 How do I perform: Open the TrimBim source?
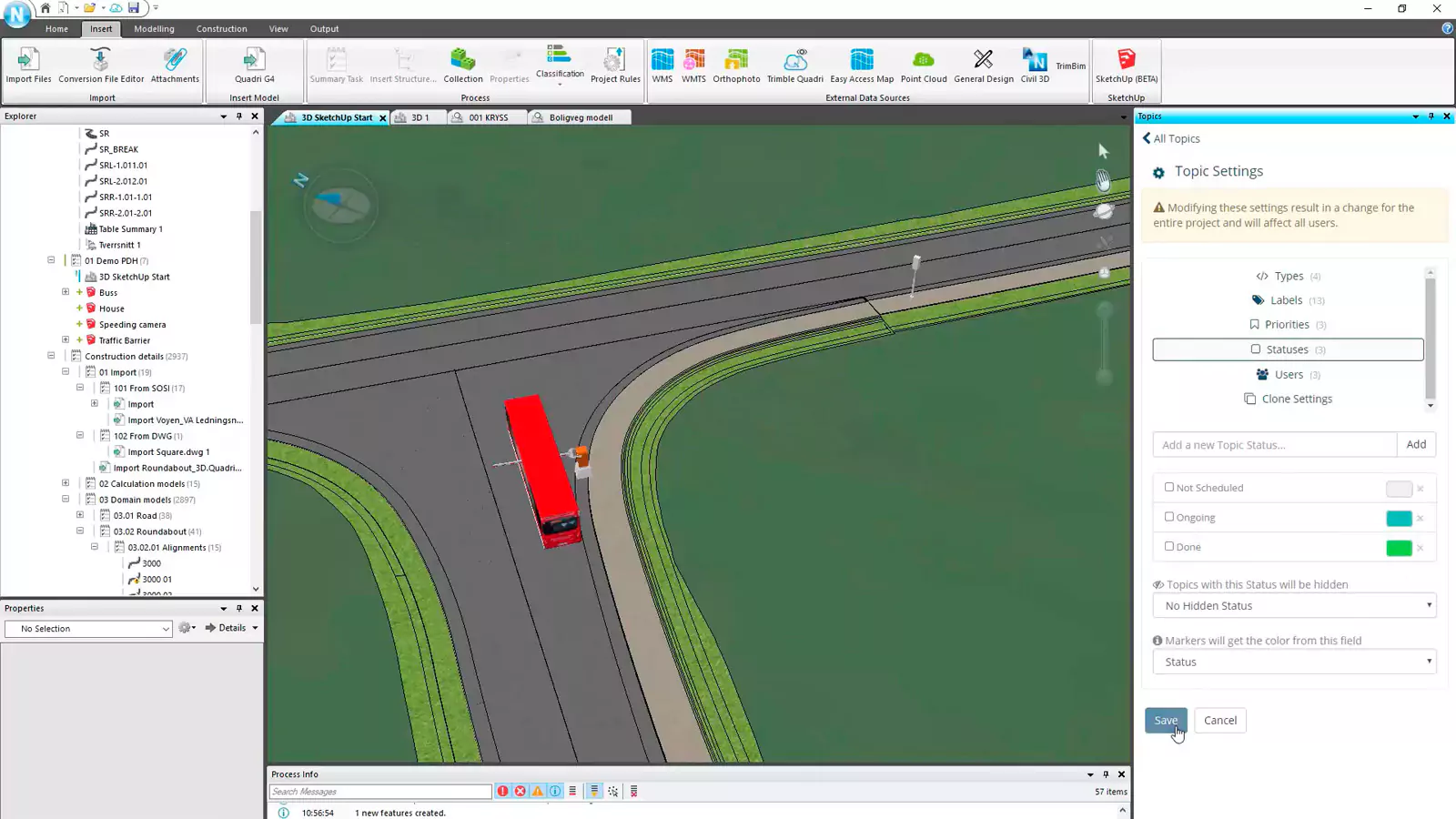[x=1071, y=66]
